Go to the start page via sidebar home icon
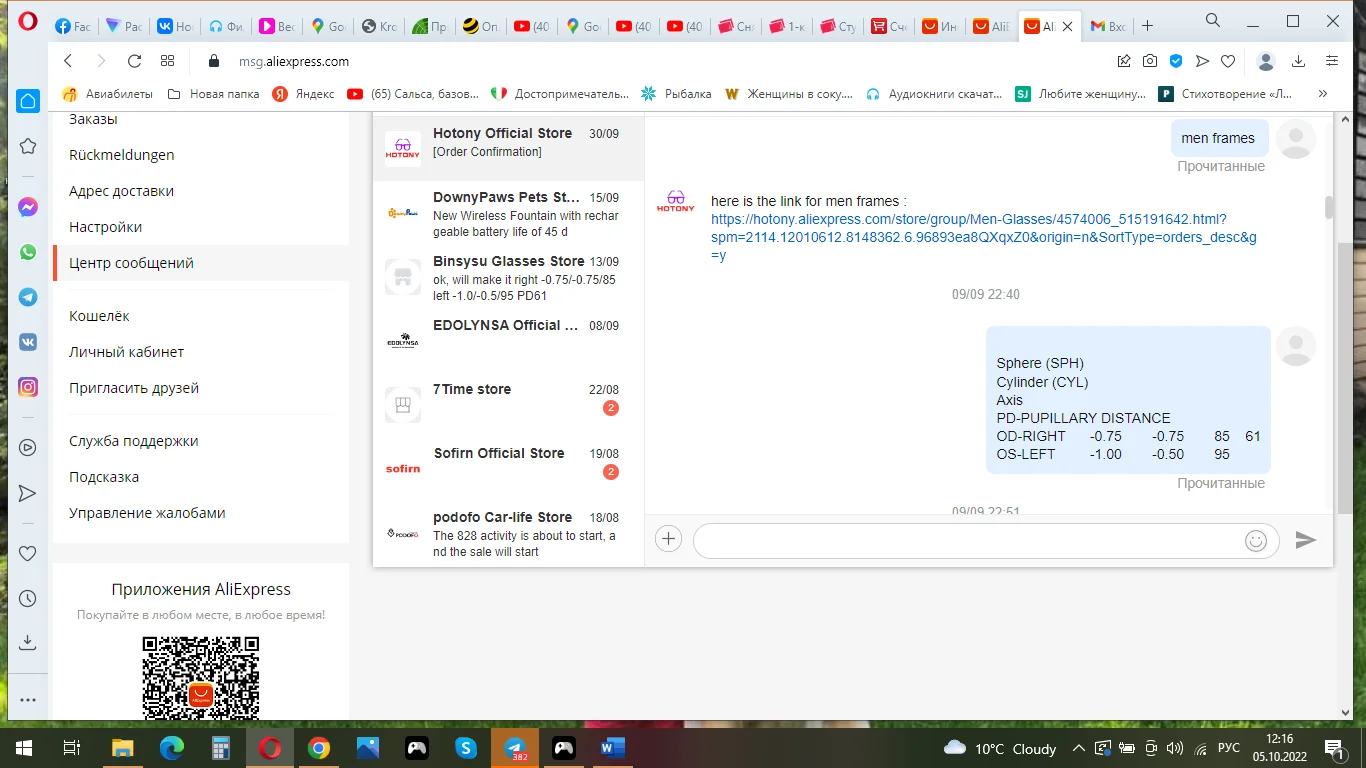1366x768 pixels. tap(28, 101)
